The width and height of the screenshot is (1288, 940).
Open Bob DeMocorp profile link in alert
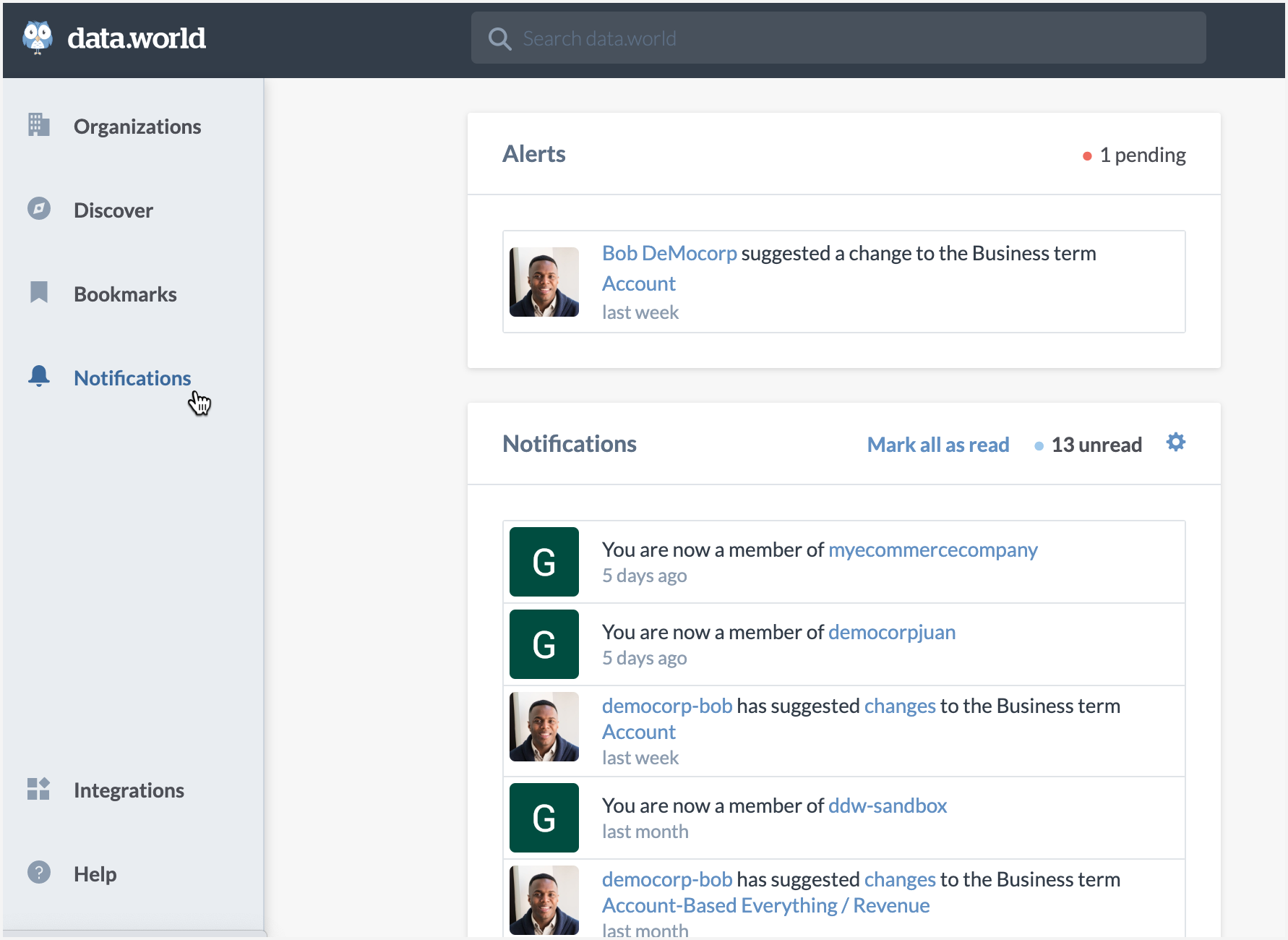click(669, 253)
